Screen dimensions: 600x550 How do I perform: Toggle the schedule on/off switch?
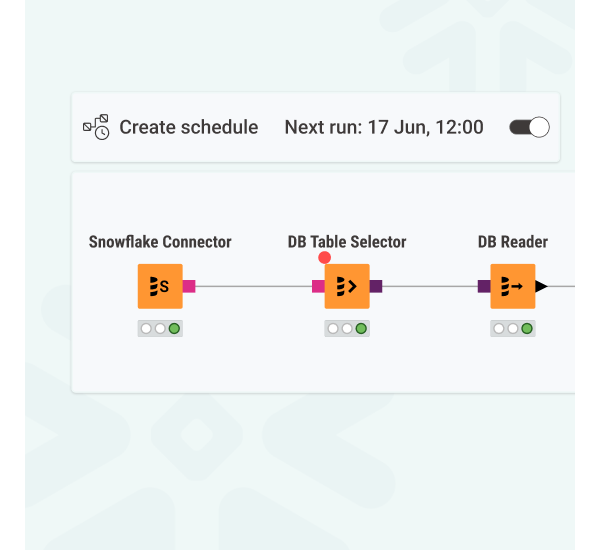click(529, 127)
